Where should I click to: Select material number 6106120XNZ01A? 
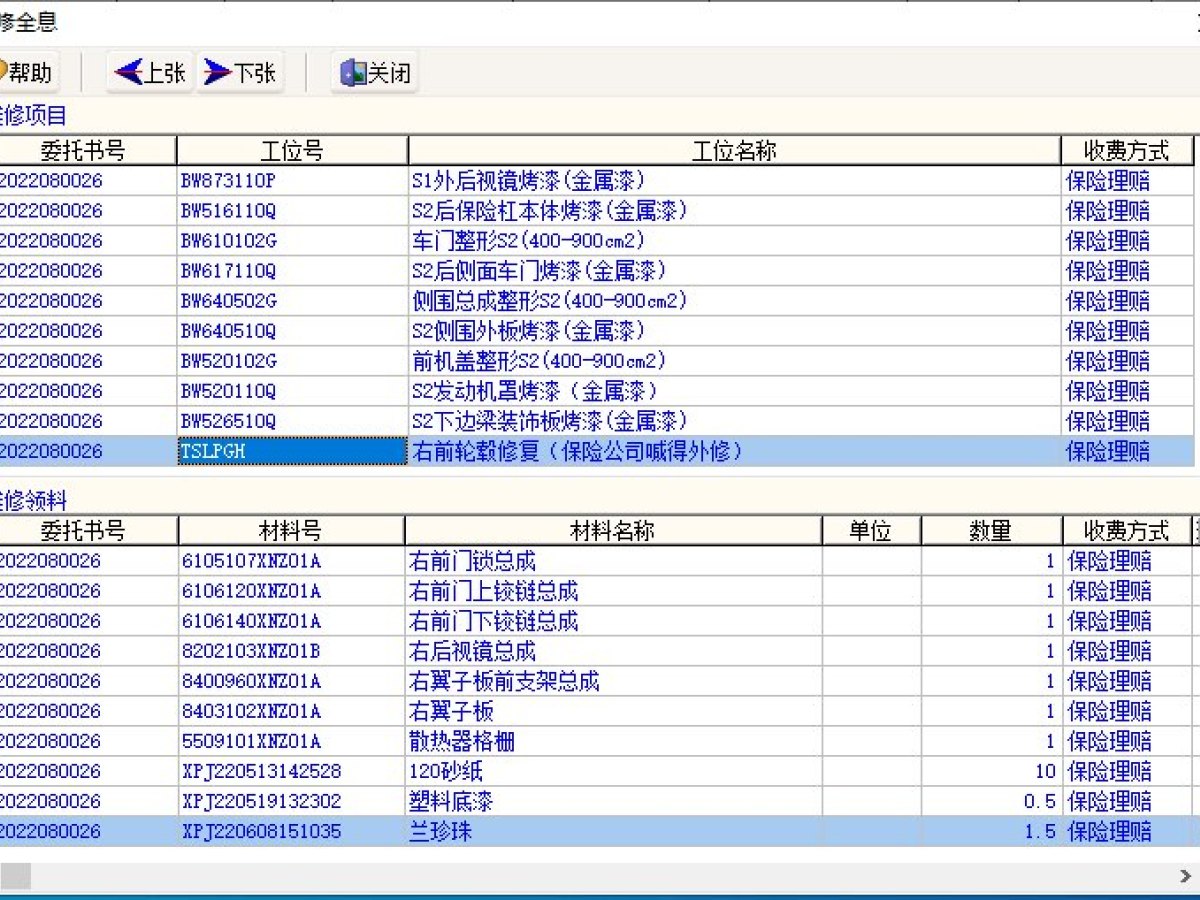coord(252,591)
